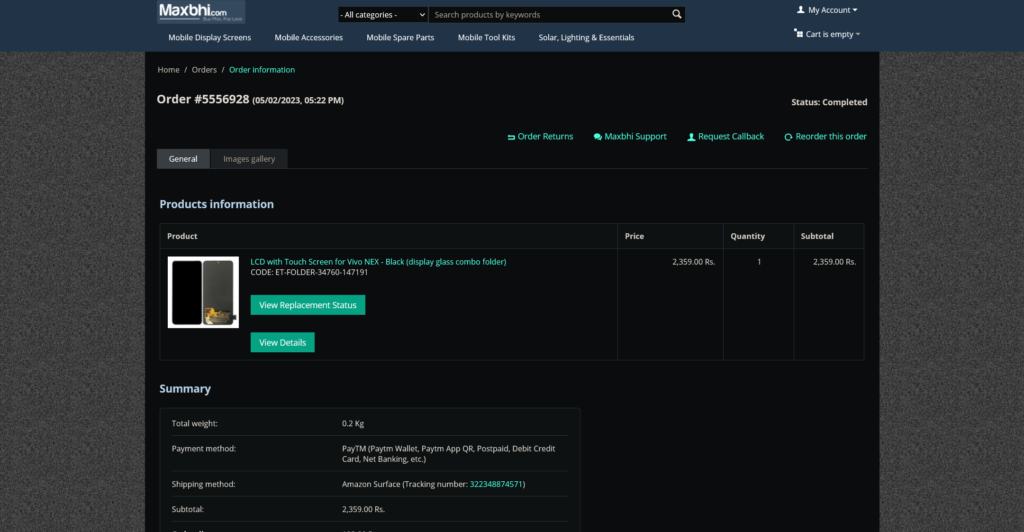Screen dimensions: 1024x532
Task: Open Mobile Spare Parts menu
Action: pos(400,37)
